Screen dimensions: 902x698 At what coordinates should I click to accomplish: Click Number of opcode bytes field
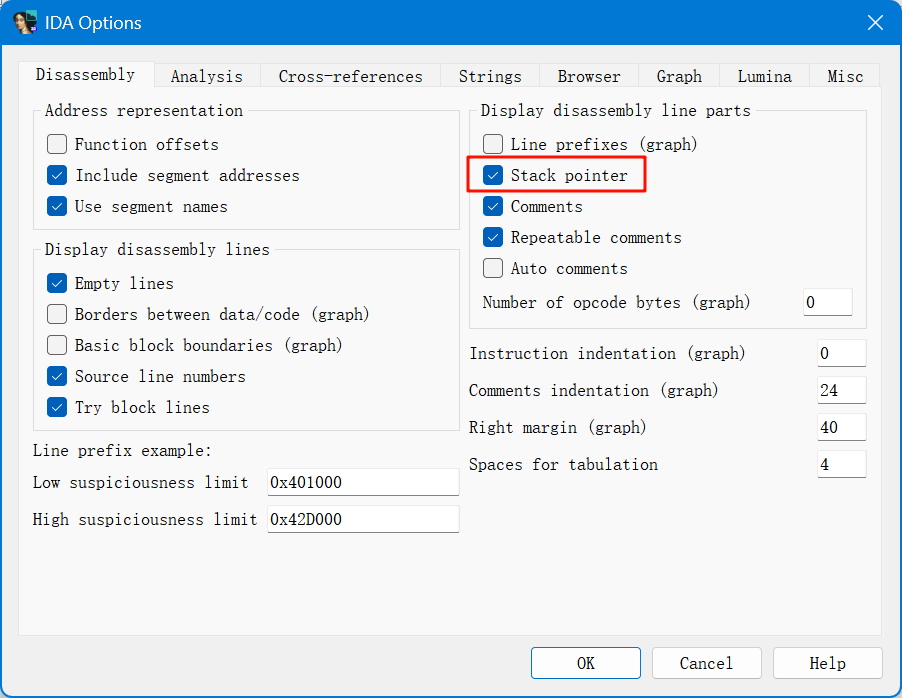point(828,303)
